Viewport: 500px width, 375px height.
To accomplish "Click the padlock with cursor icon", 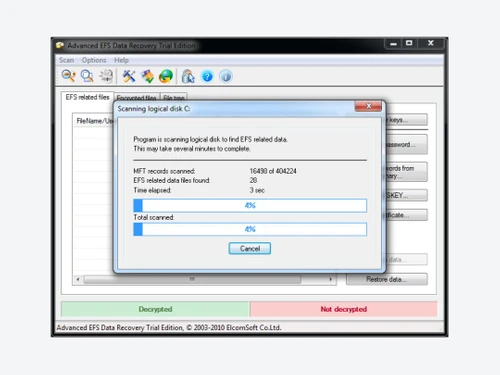I will [188, 76].
